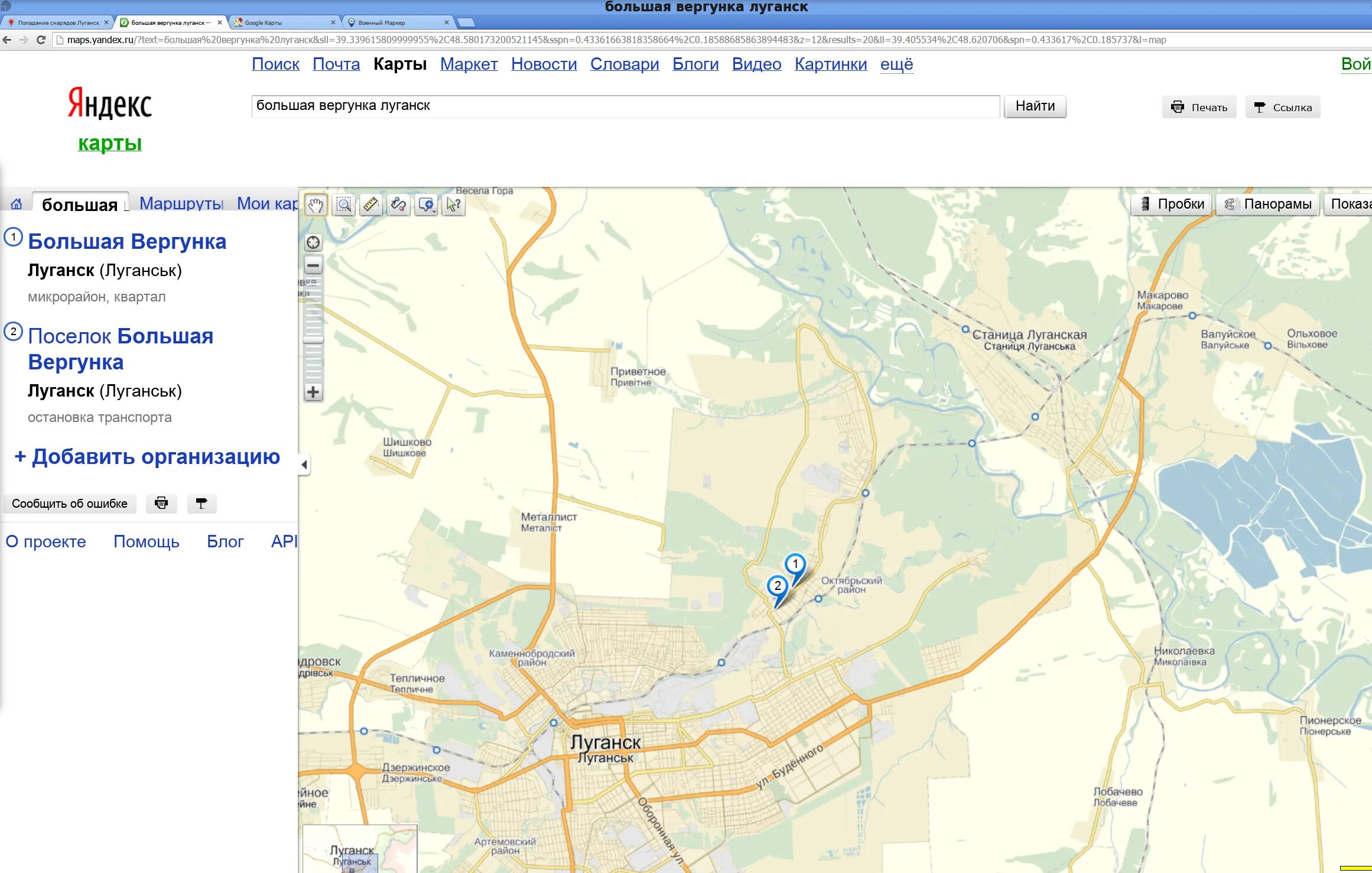Go forward in browser history
Viewport: 1372px width, 873px height.
24,40
